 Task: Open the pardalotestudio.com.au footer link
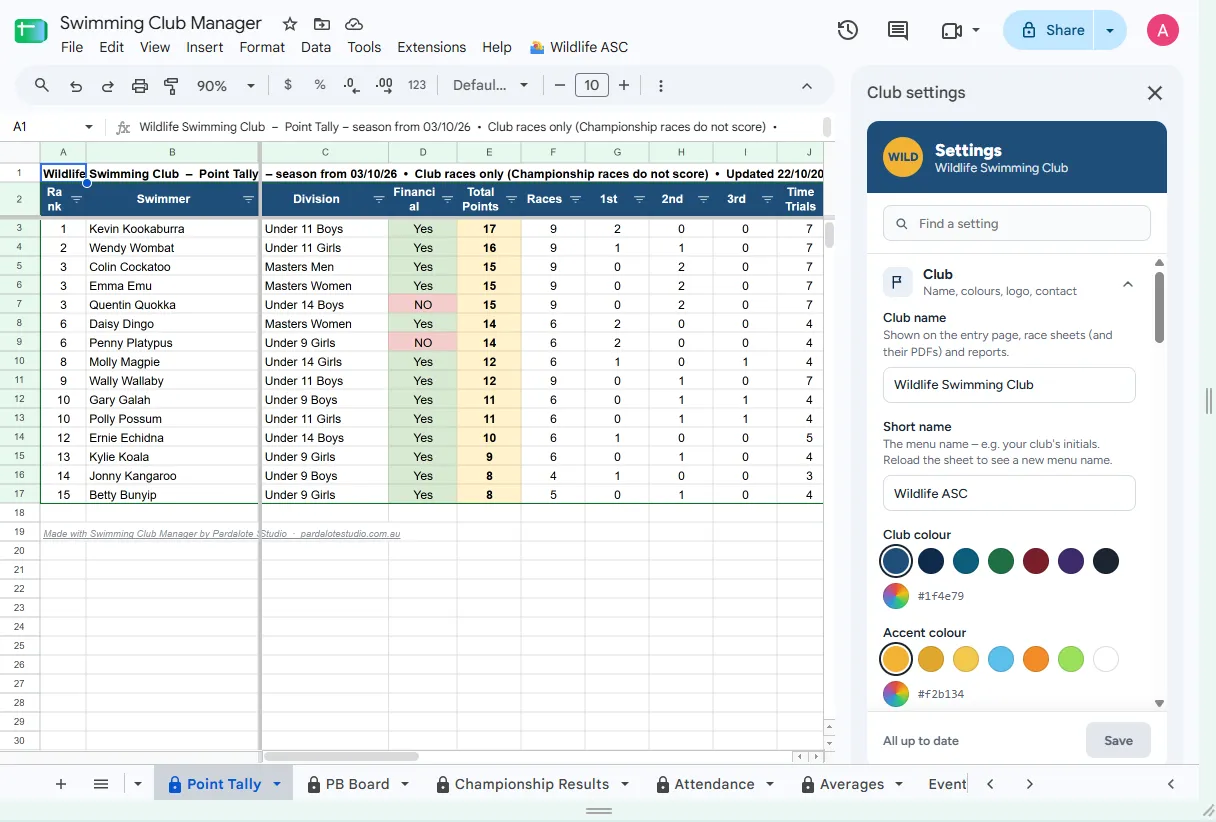pyautogui.click(x=350, y=534)
